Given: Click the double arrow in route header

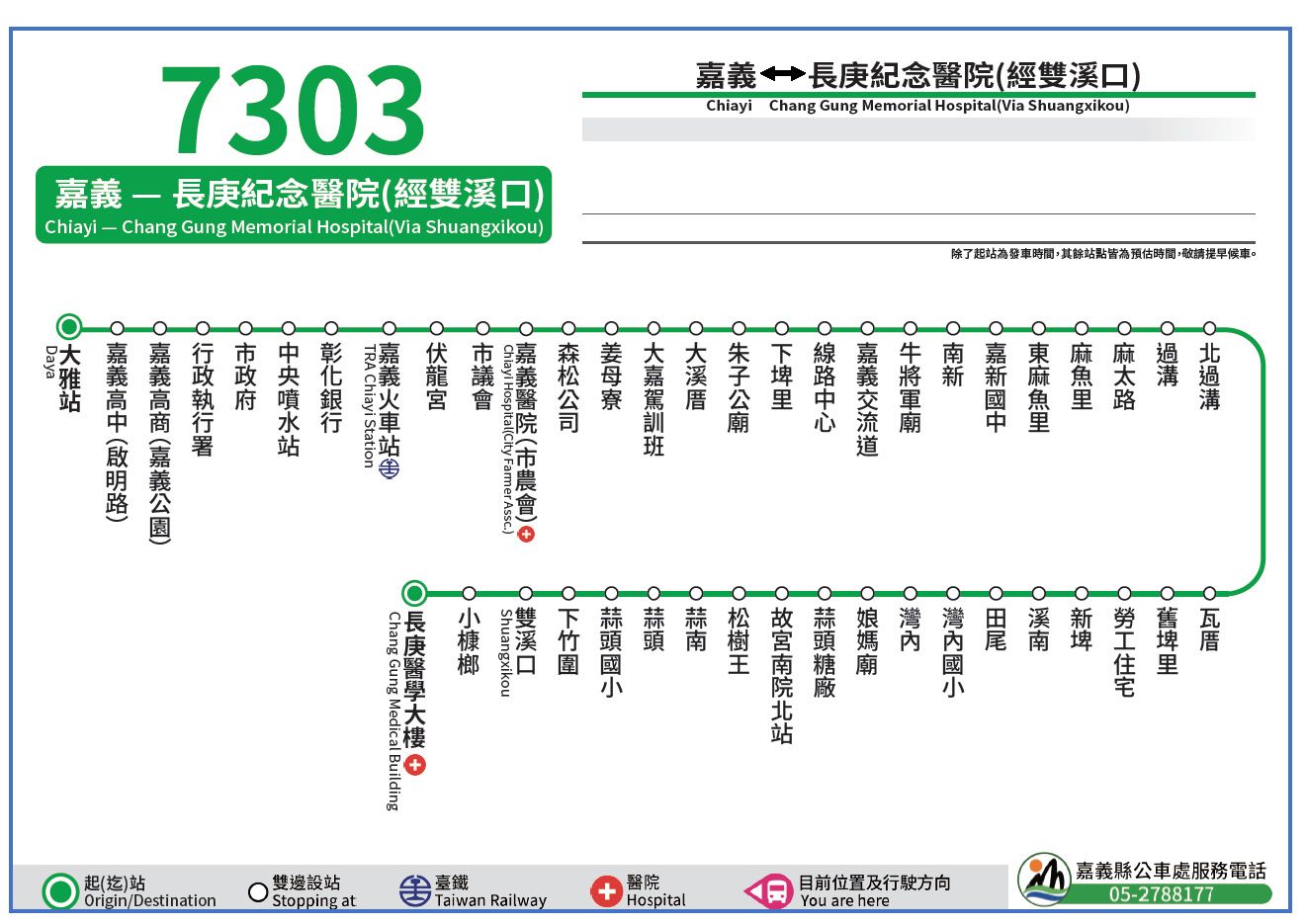Looking at the screenshot, I should pos(783,74).
